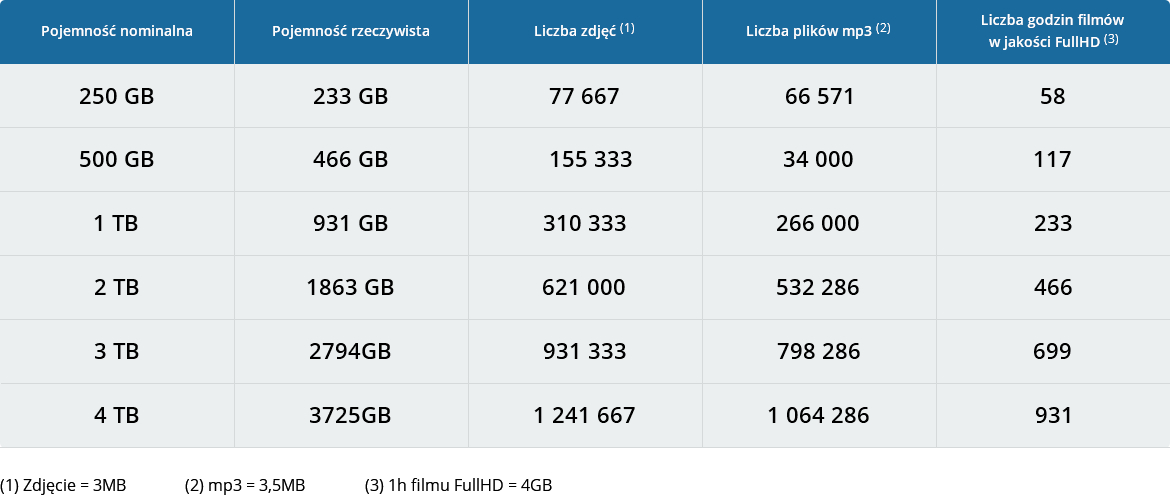Click the Pojemność nominalna column header

tap(117, 31)
